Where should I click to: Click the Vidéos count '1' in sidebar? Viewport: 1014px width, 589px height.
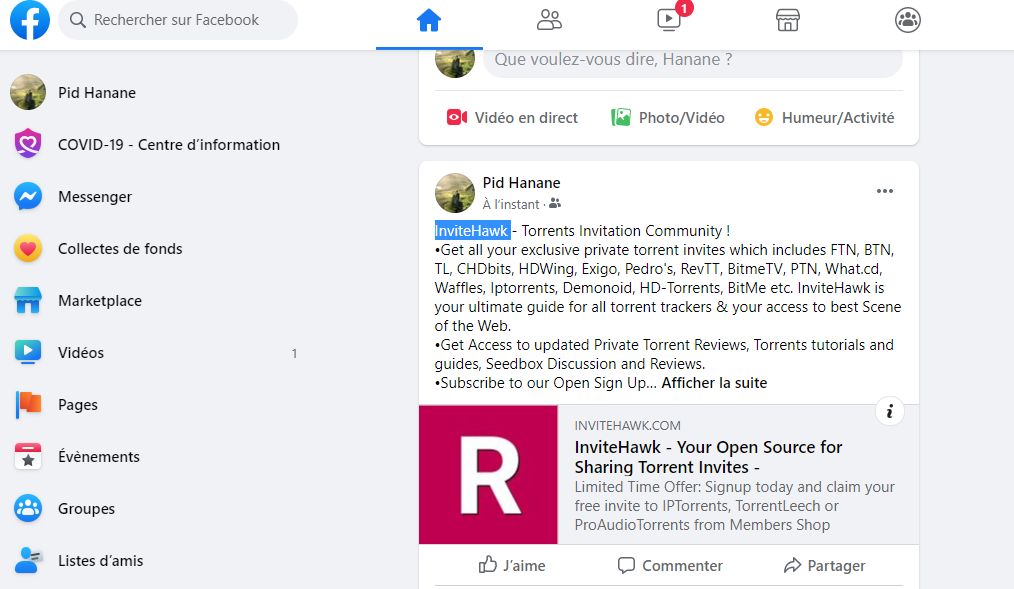pyautogui.click(x=294, y=354)
